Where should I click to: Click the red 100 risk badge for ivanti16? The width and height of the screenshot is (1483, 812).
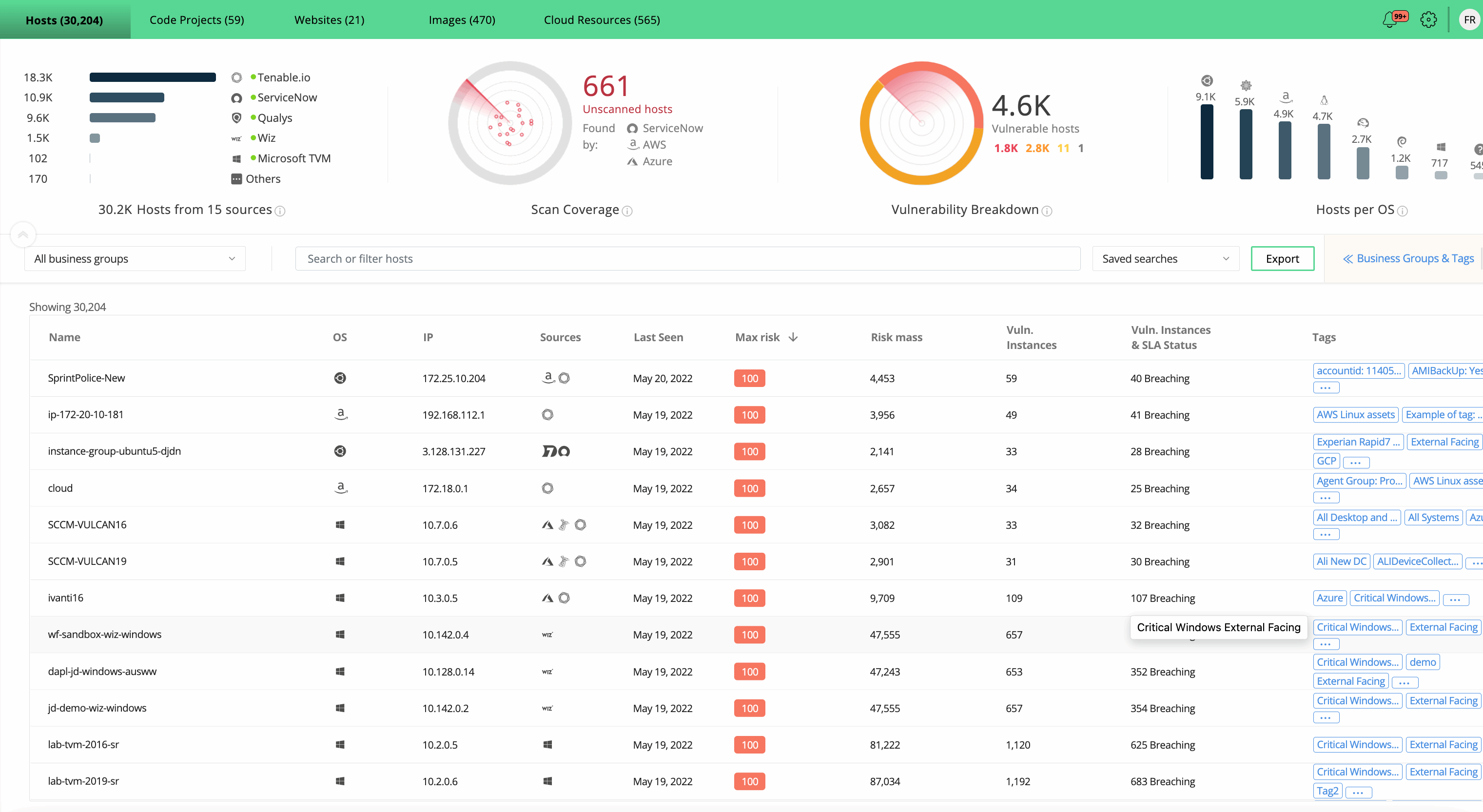(x=750, y=599)
